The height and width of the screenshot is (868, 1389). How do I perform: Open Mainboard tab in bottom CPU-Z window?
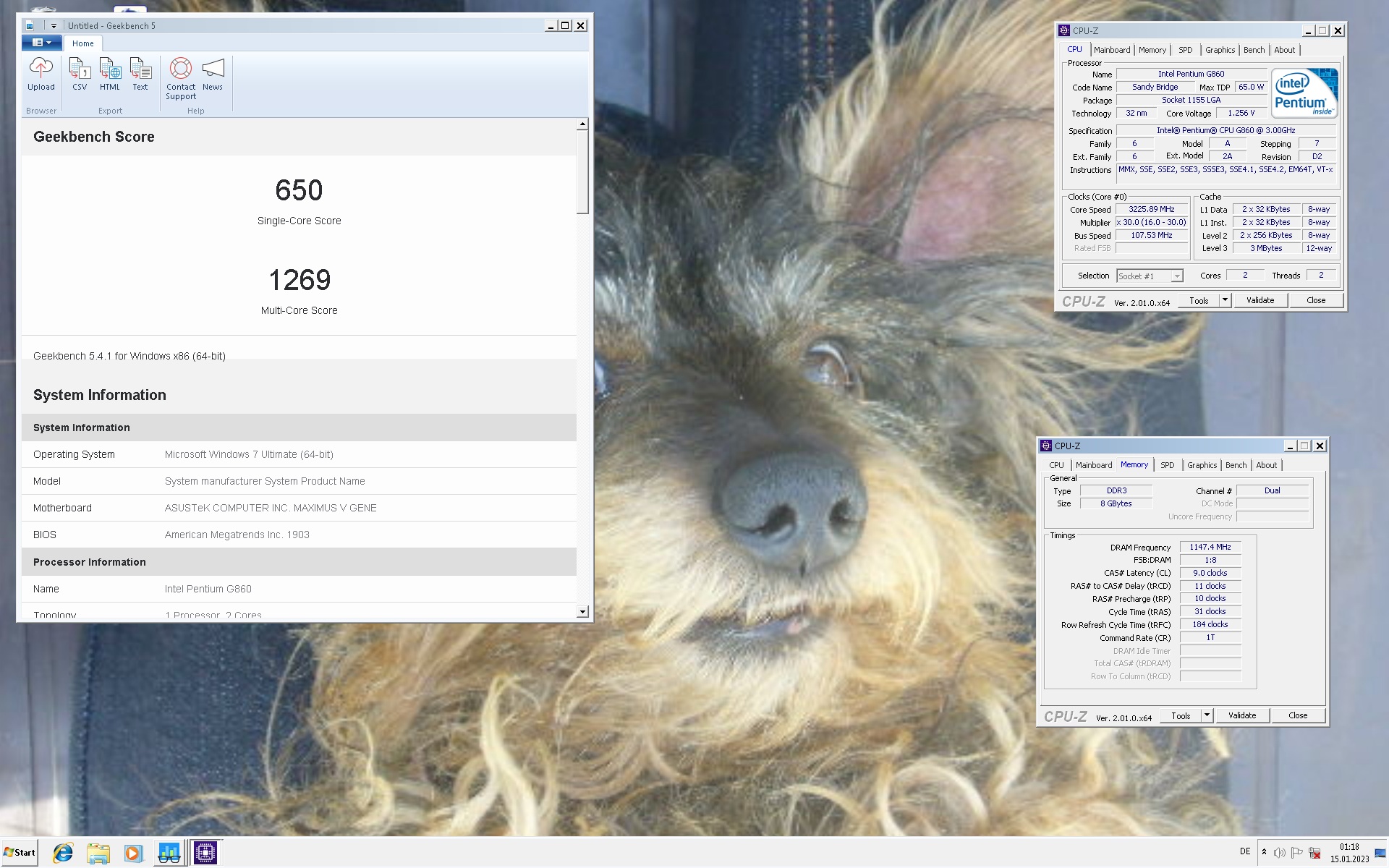pos(1094,465)
